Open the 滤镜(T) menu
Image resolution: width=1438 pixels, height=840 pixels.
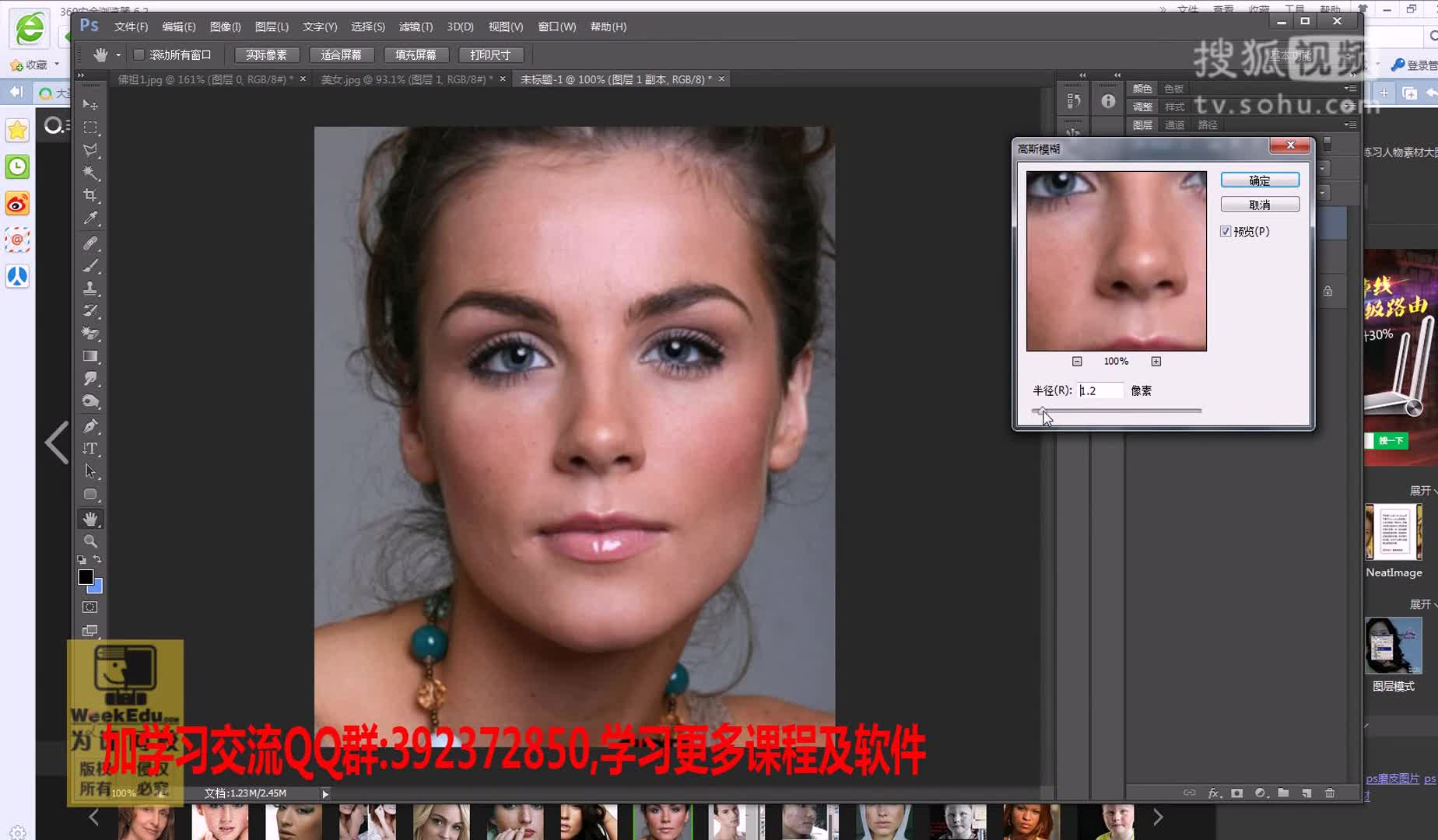pyautogui.click(x=416, y=26)
